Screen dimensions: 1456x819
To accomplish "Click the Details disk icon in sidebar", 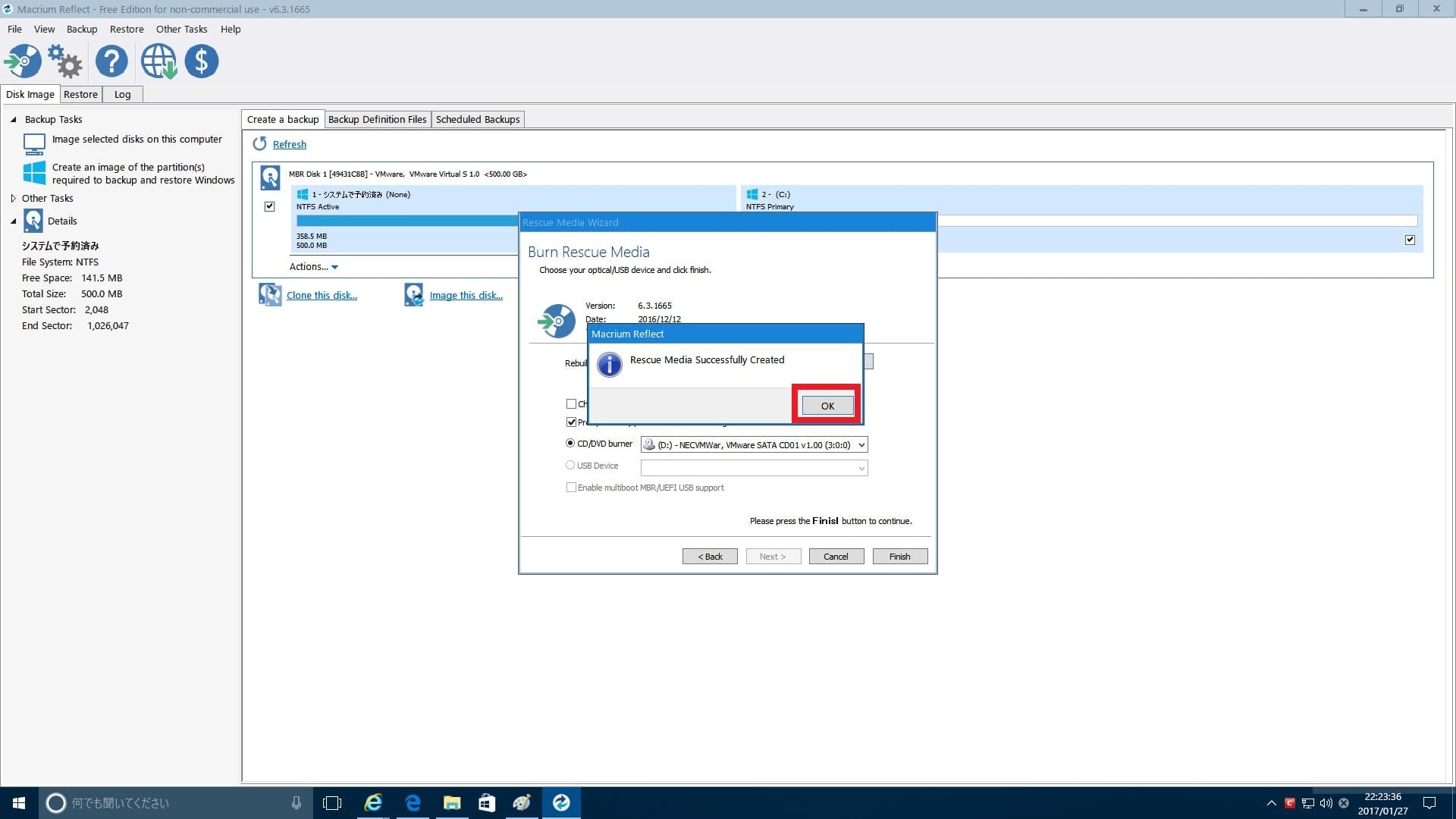I will click(x=33, y=221).
